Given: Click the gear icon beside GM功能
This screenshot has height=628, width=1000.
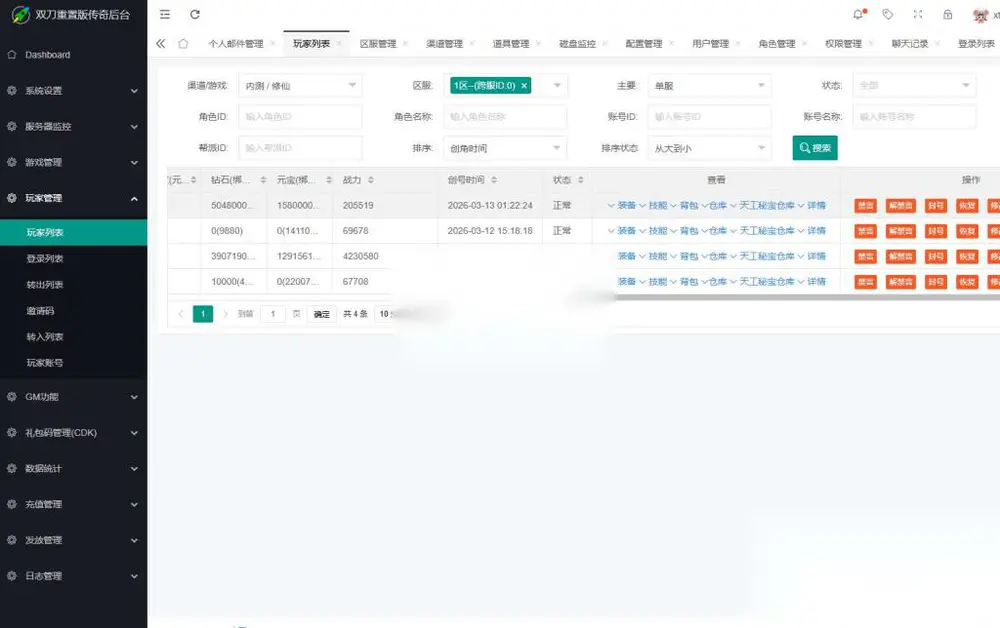Looking at the screenshot, I should pos(11,397).
